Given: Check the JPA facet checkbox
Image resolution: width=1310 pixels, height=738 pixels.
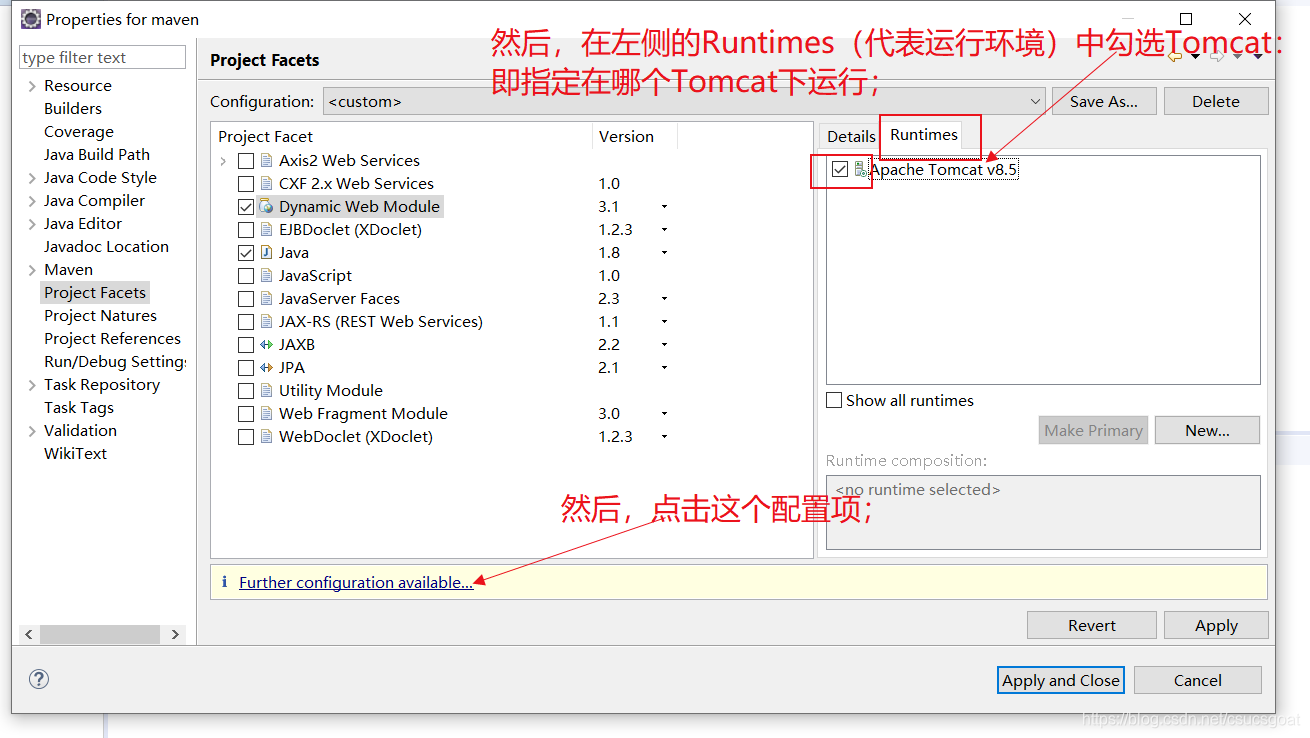Looking at the screenshot, I should point(246,368).
